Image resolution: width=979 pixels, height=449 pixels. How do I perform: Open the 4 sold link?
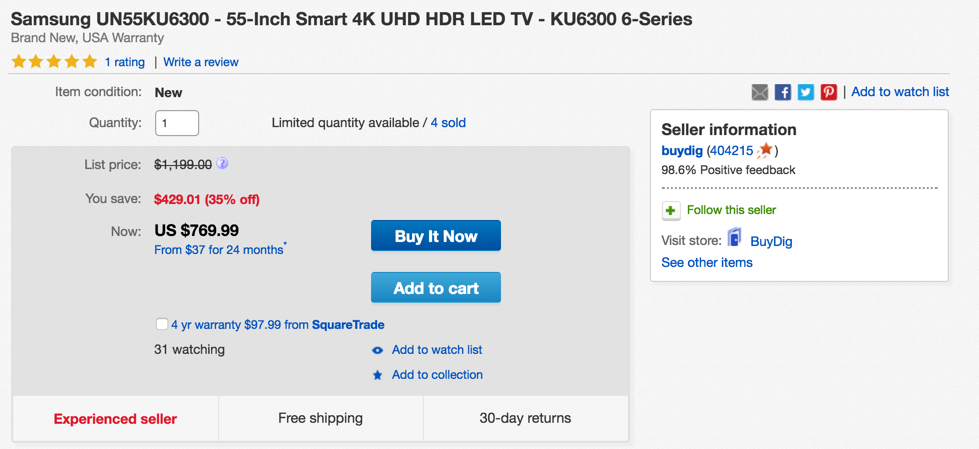tap(448, 123)
